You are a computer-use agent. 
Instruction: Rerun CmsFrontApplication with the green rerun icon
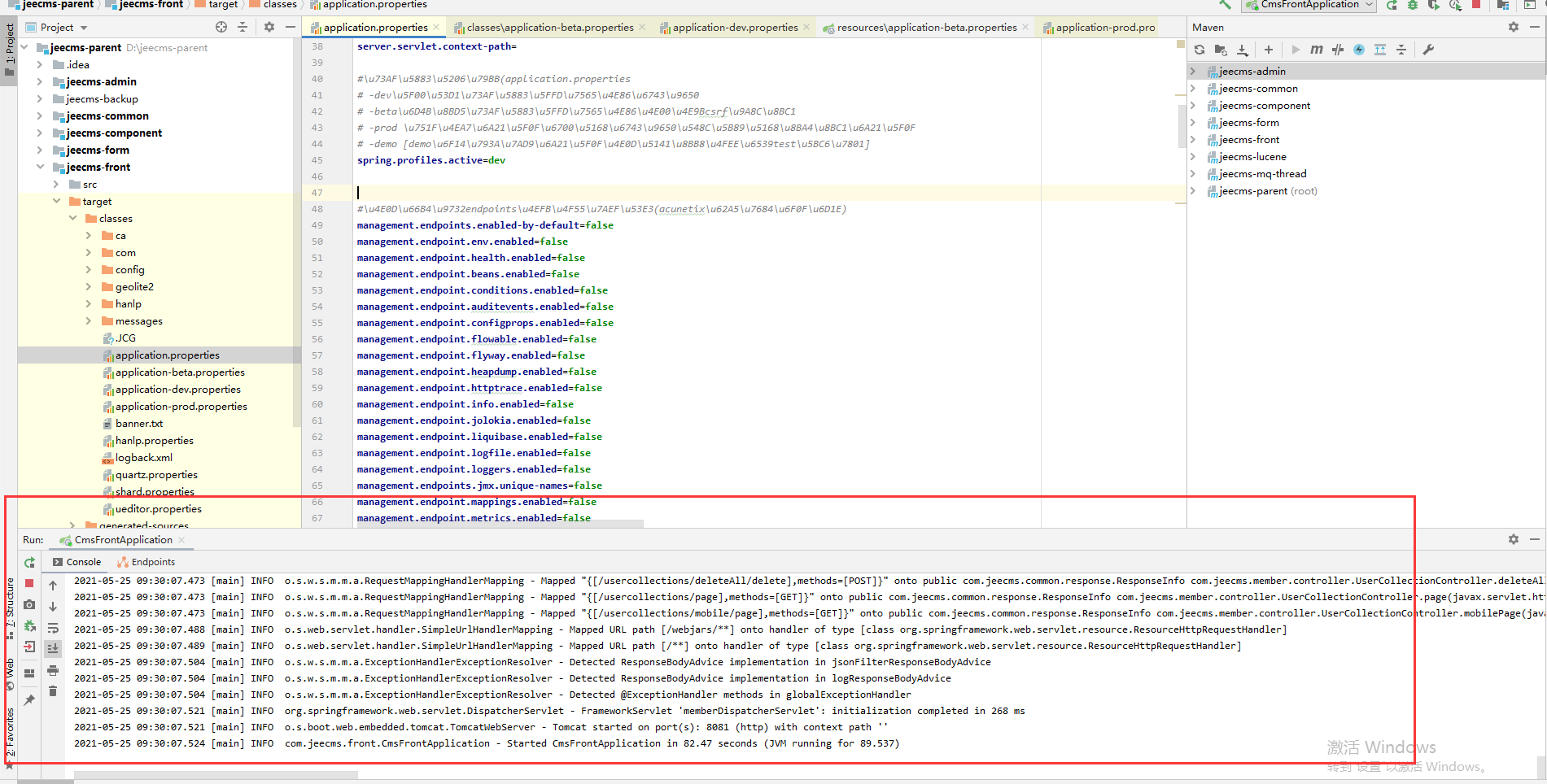tap(29, 563)
